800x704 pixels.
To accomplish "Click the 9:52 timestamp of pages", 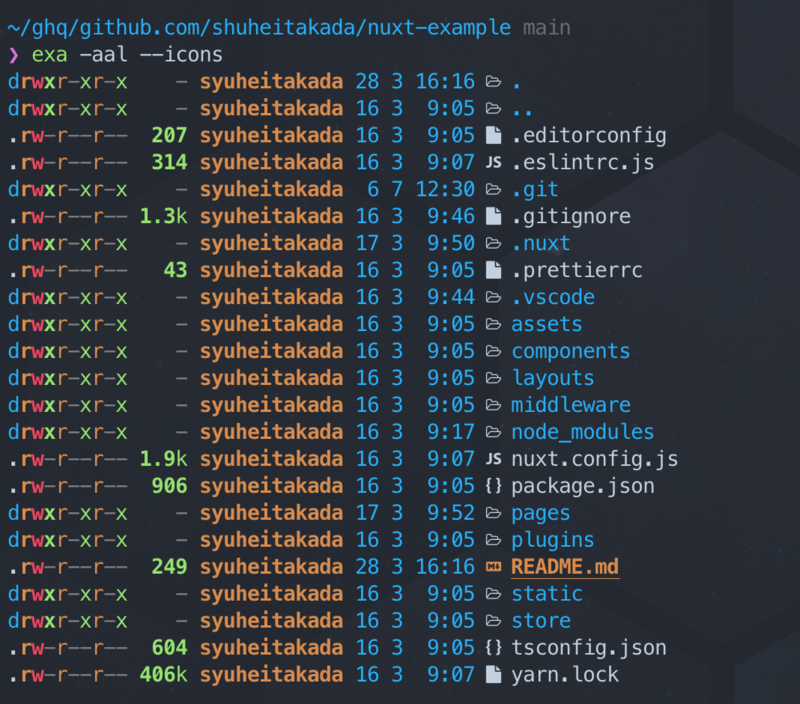I will (x=451, y=513).
